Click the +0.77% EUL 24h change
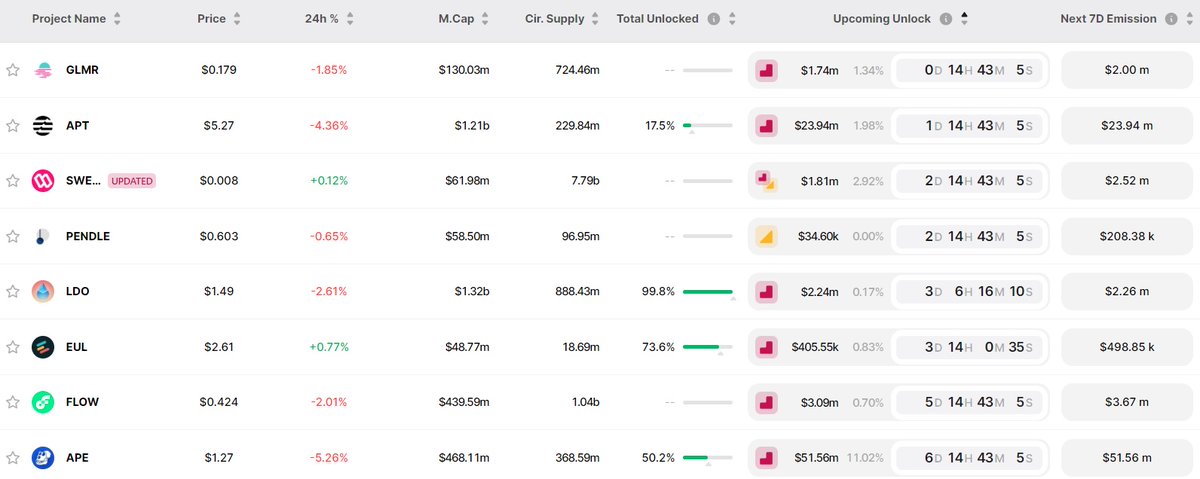Screen dimensions: 1200x479 click(327, 347)
